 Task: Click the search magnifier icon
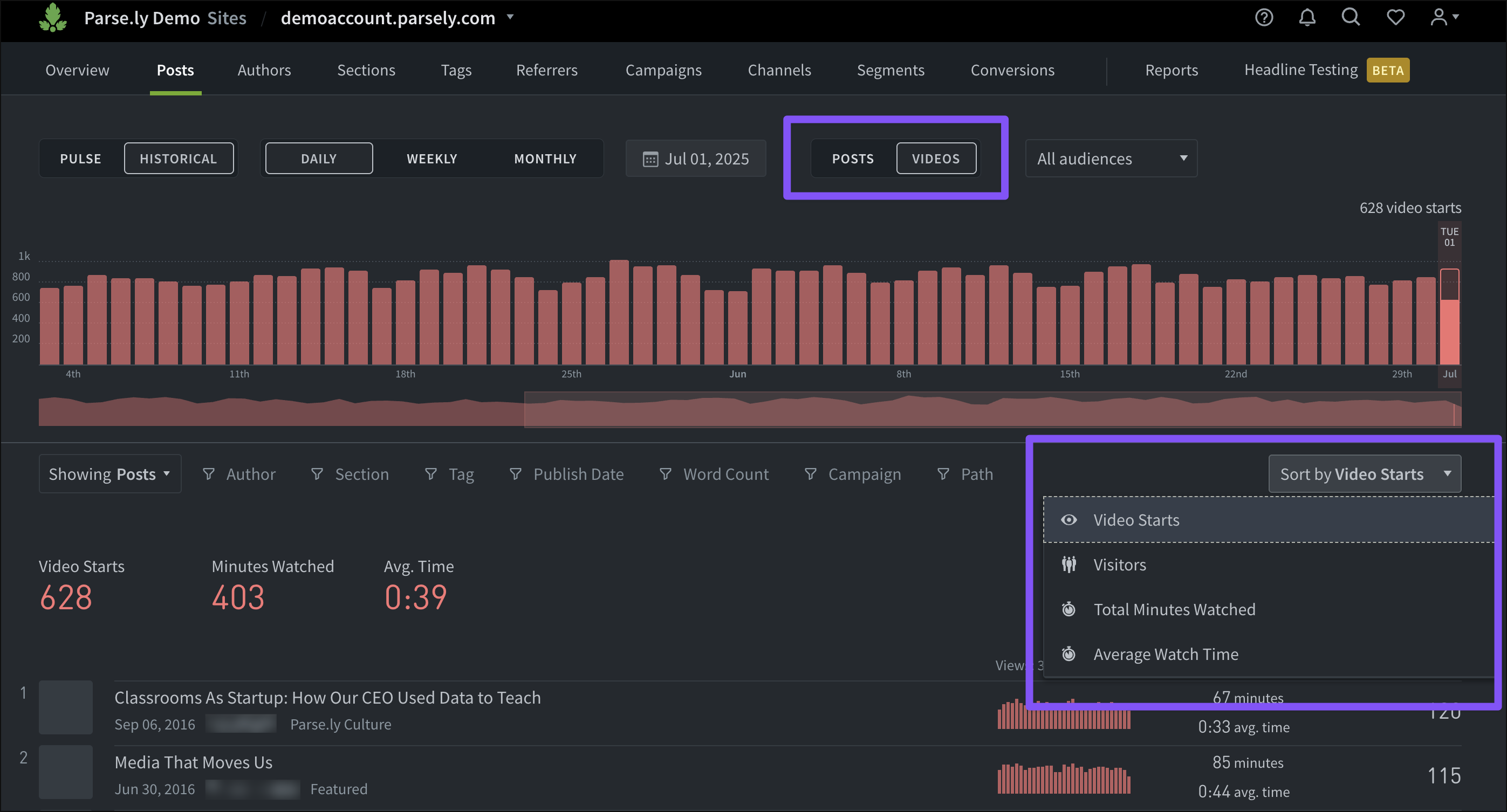pyautogui.click(x=1350, y=17)
